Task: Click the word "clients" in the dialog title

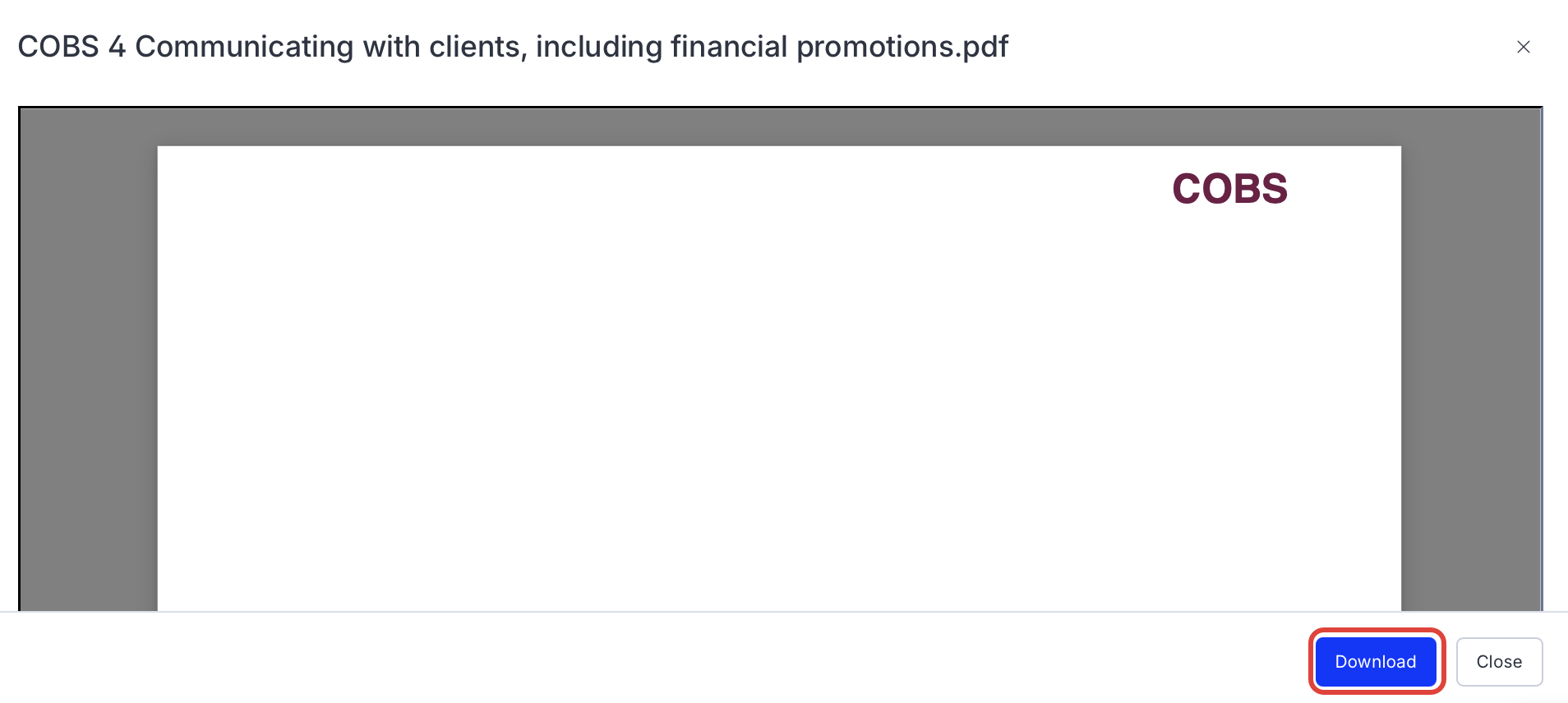Action: pyautogui.click(x=477, y=47)
